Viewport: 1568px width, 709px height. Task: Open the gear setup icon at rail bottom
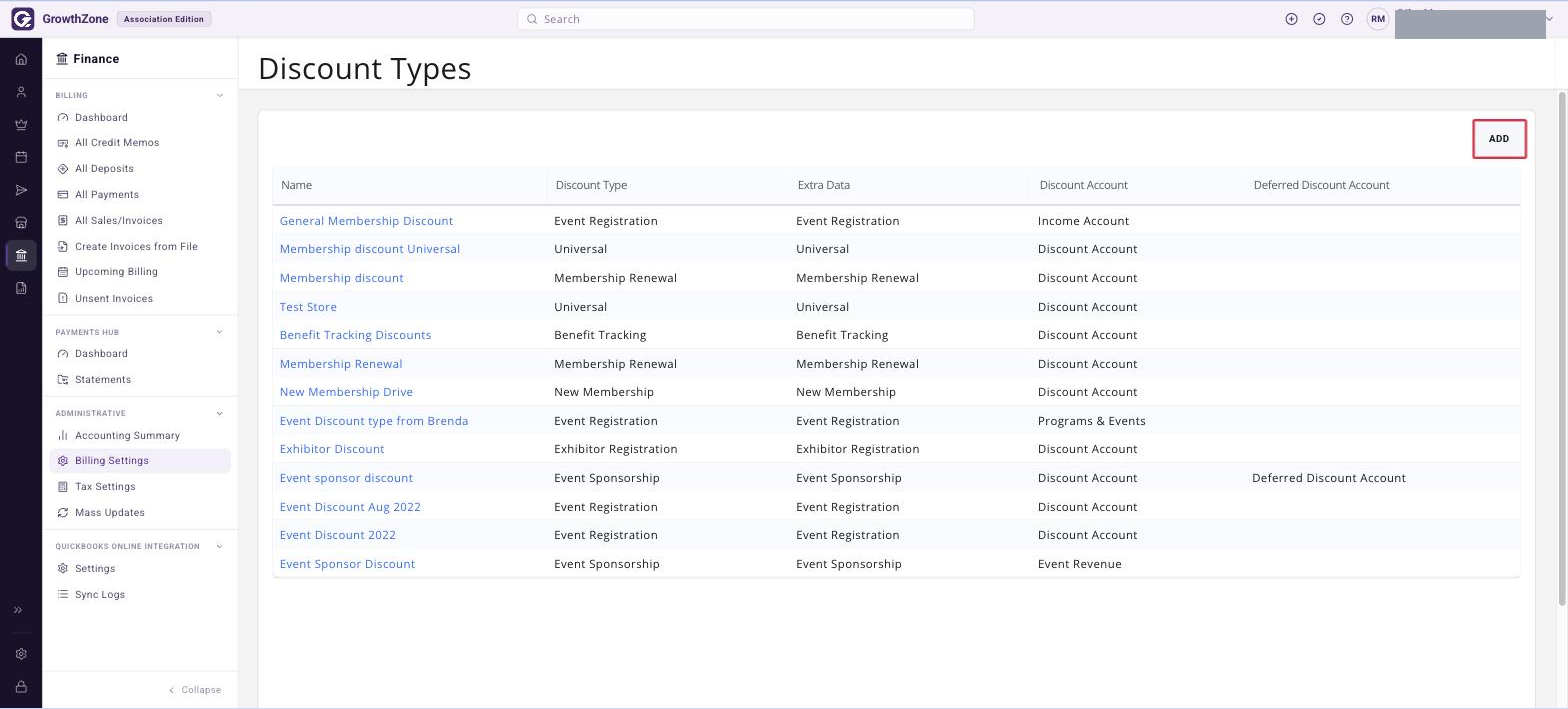pyautogui.click(x=21, y=654)
